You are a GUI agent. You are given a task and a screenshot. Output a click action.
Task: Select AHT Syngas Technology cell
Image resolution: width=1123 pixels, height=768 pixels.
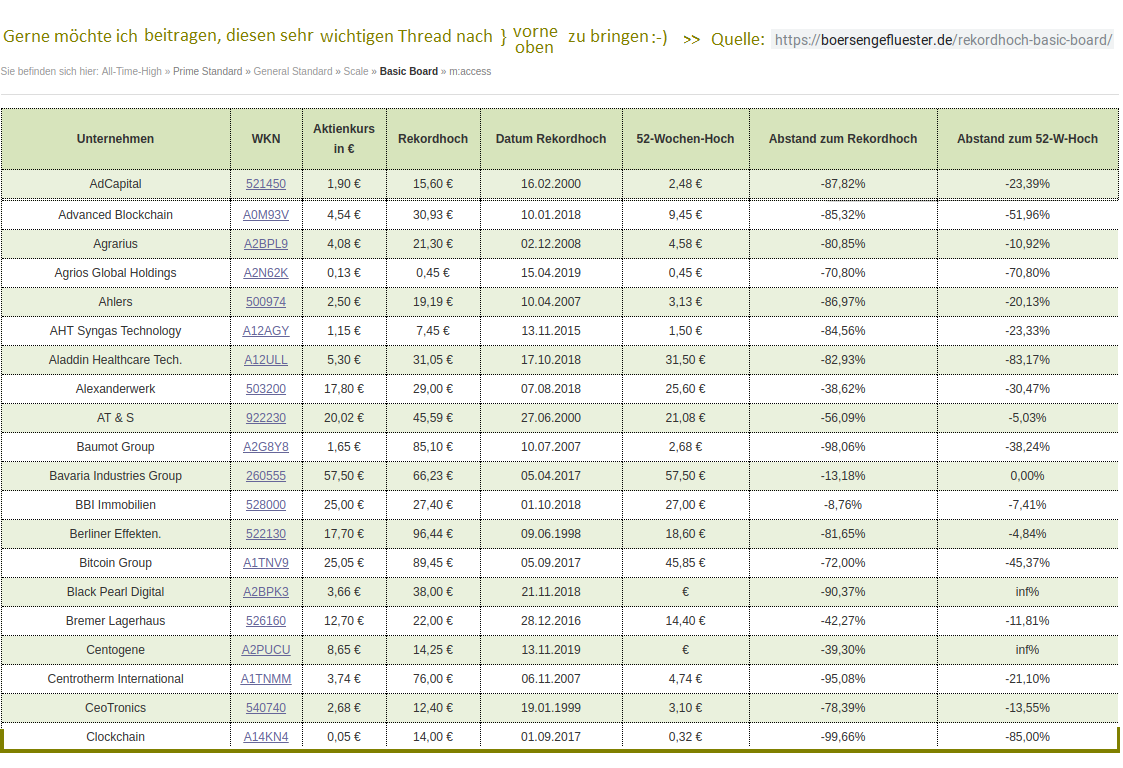115,331
